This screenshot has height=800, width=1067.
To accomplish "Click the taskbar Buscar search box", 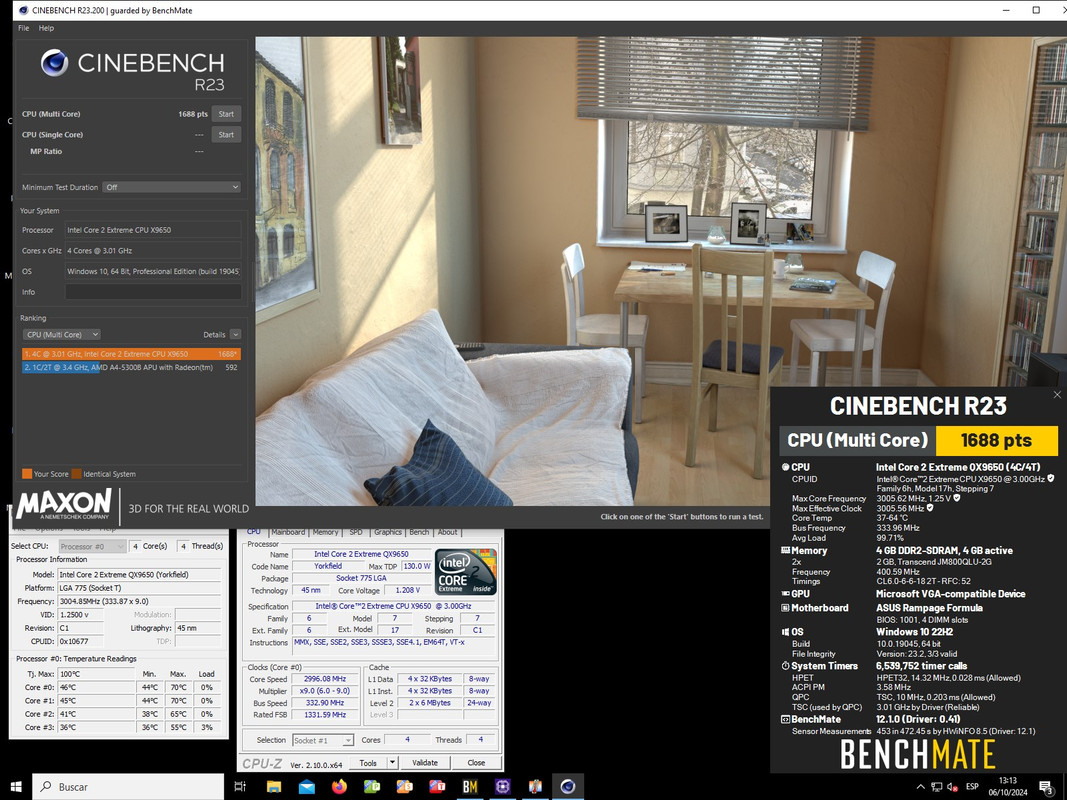I will click(128, 786).
